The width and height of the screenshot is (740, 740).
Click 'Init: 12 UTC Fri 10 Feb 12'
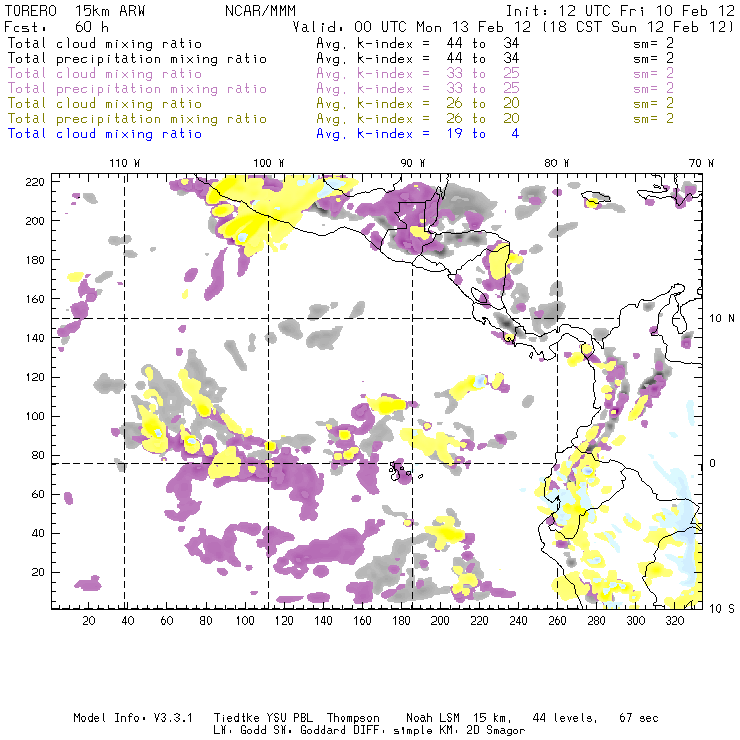tap(620, 11)
